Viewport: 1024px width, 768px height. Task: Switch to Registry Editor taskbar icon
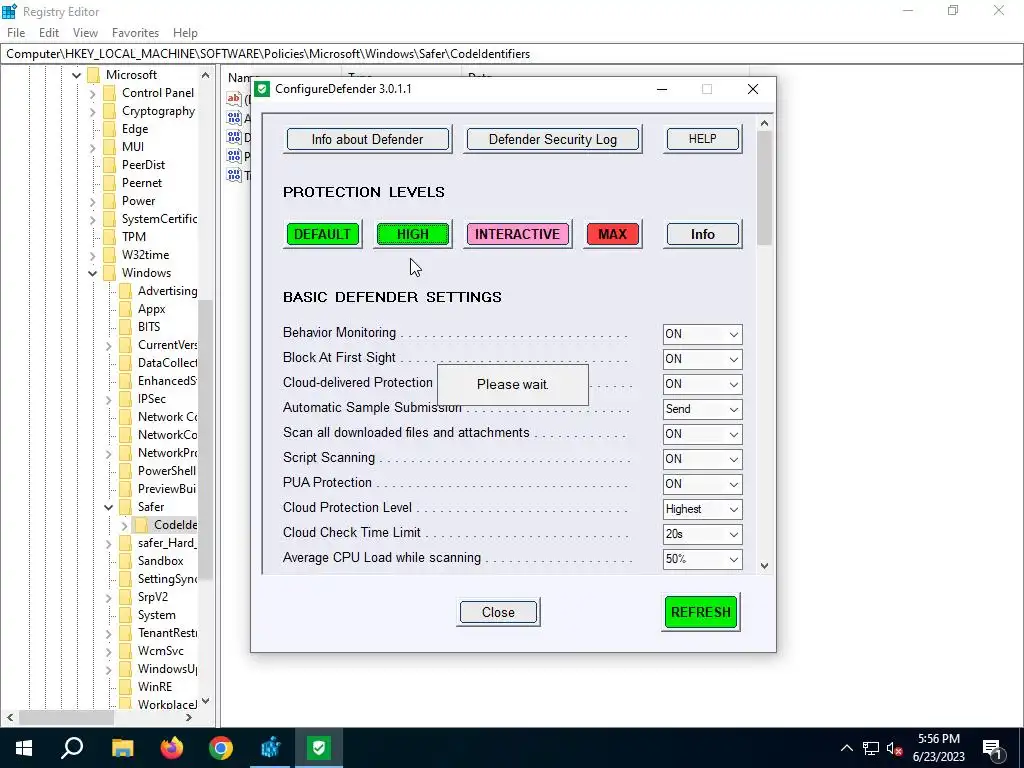pyautogui.click(x=270, y=748)
